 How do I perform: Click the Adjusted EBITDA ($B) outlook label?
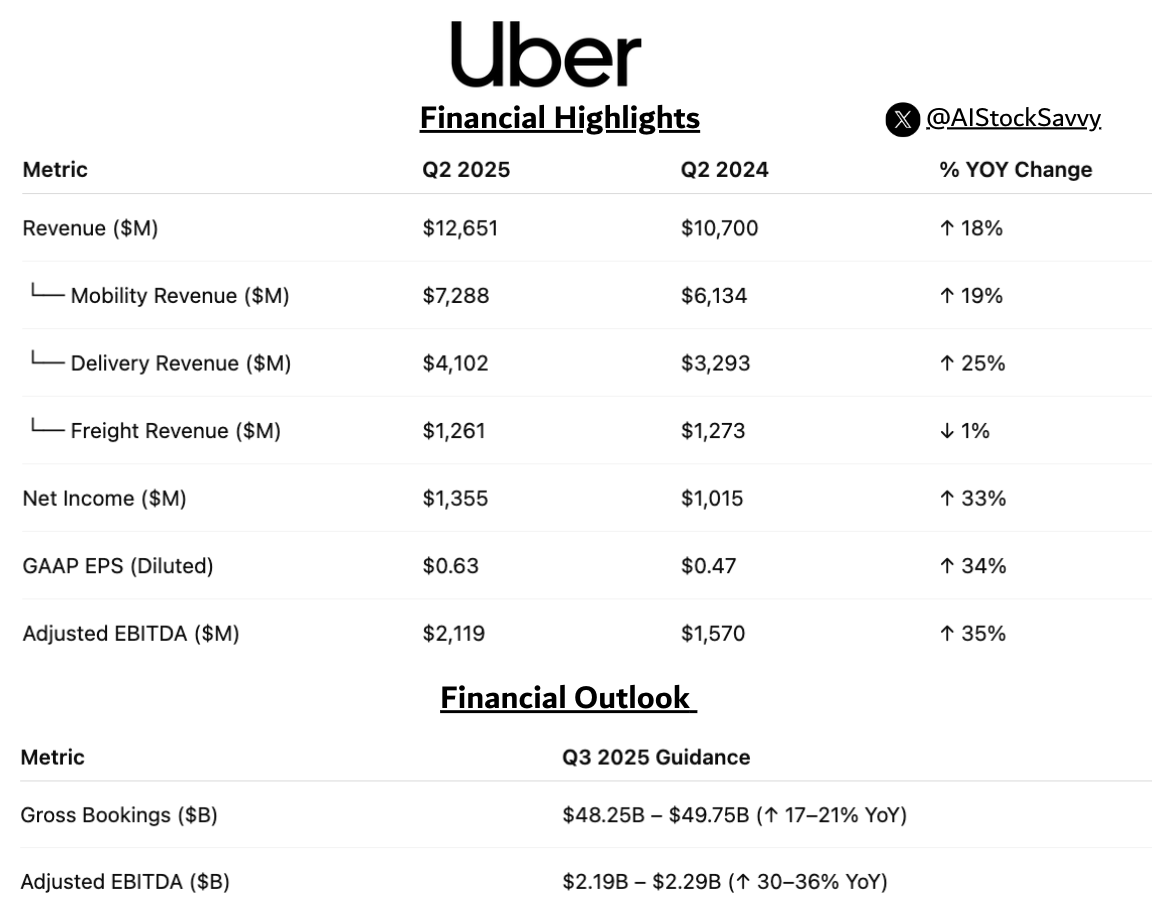(x=125, y=882)
